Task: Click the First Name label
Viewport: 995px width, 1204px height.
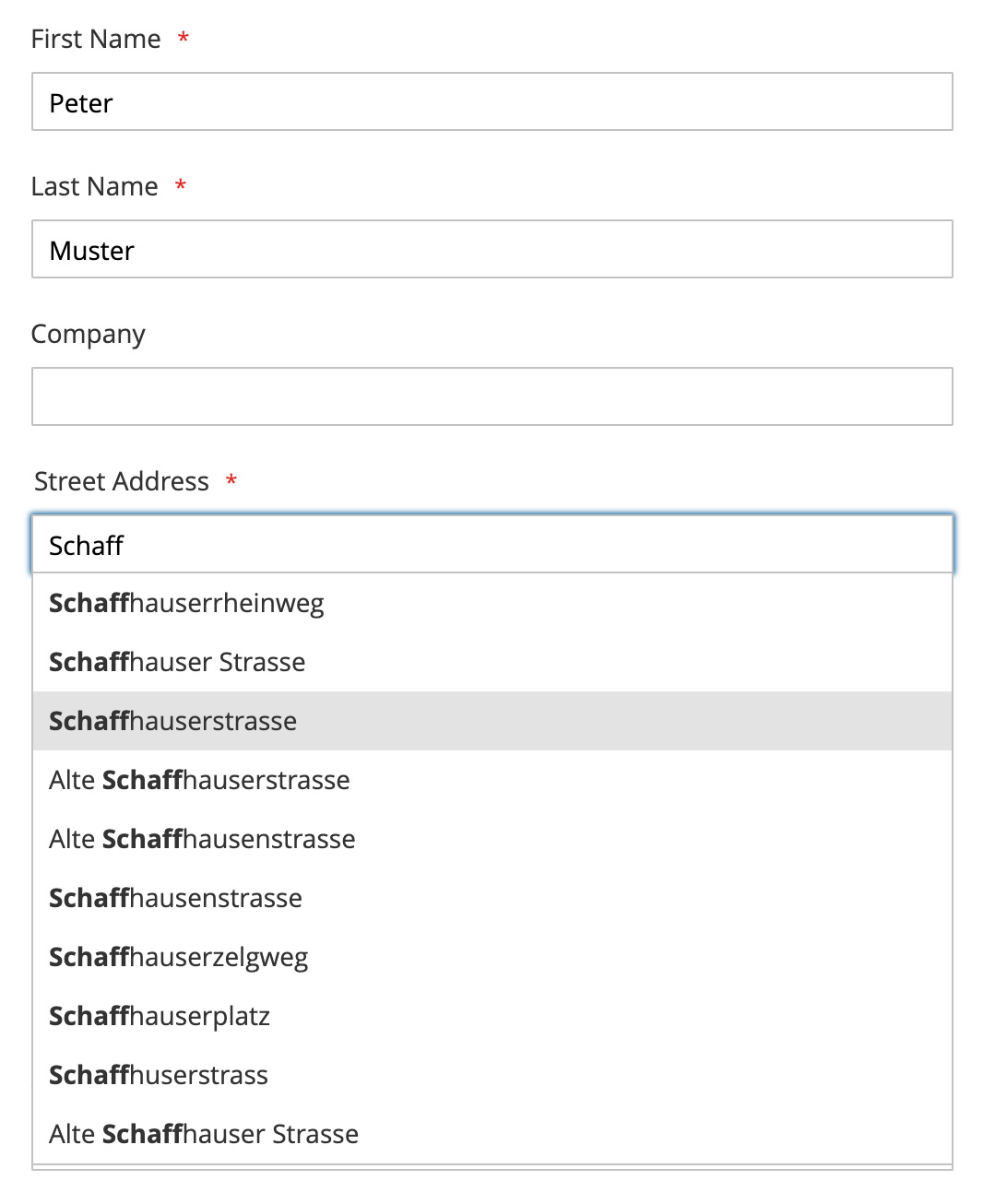Action: pyautogui.click(x=96, y=39)
